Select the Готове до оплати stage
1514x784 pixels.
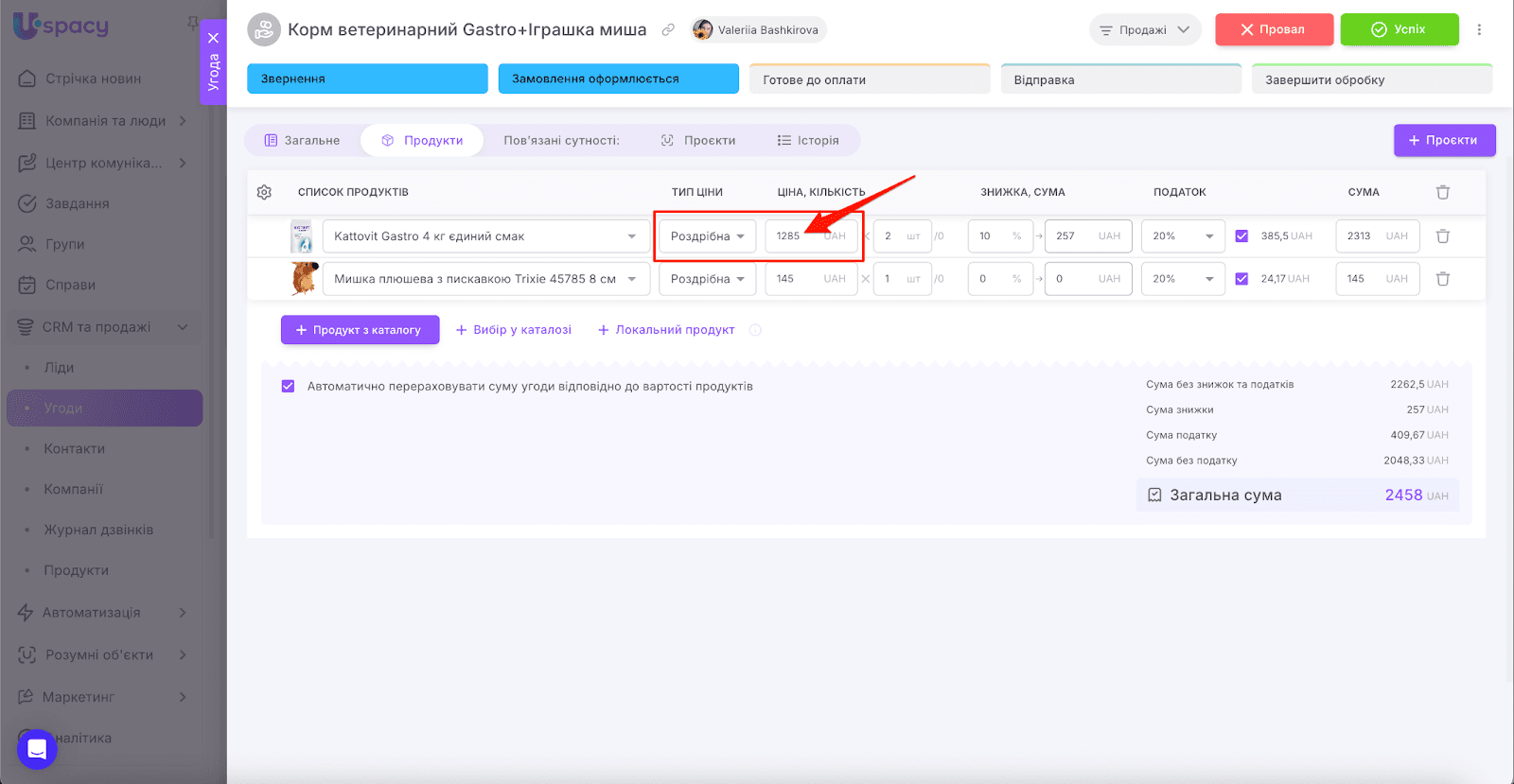(x=870, y=79)
